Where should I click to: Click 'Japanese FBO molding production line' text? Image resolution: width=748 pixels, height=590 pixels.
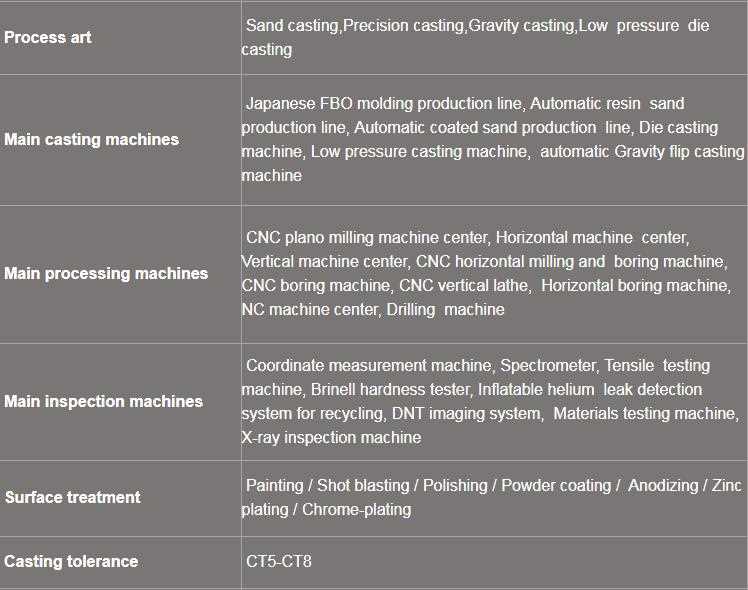385,103
